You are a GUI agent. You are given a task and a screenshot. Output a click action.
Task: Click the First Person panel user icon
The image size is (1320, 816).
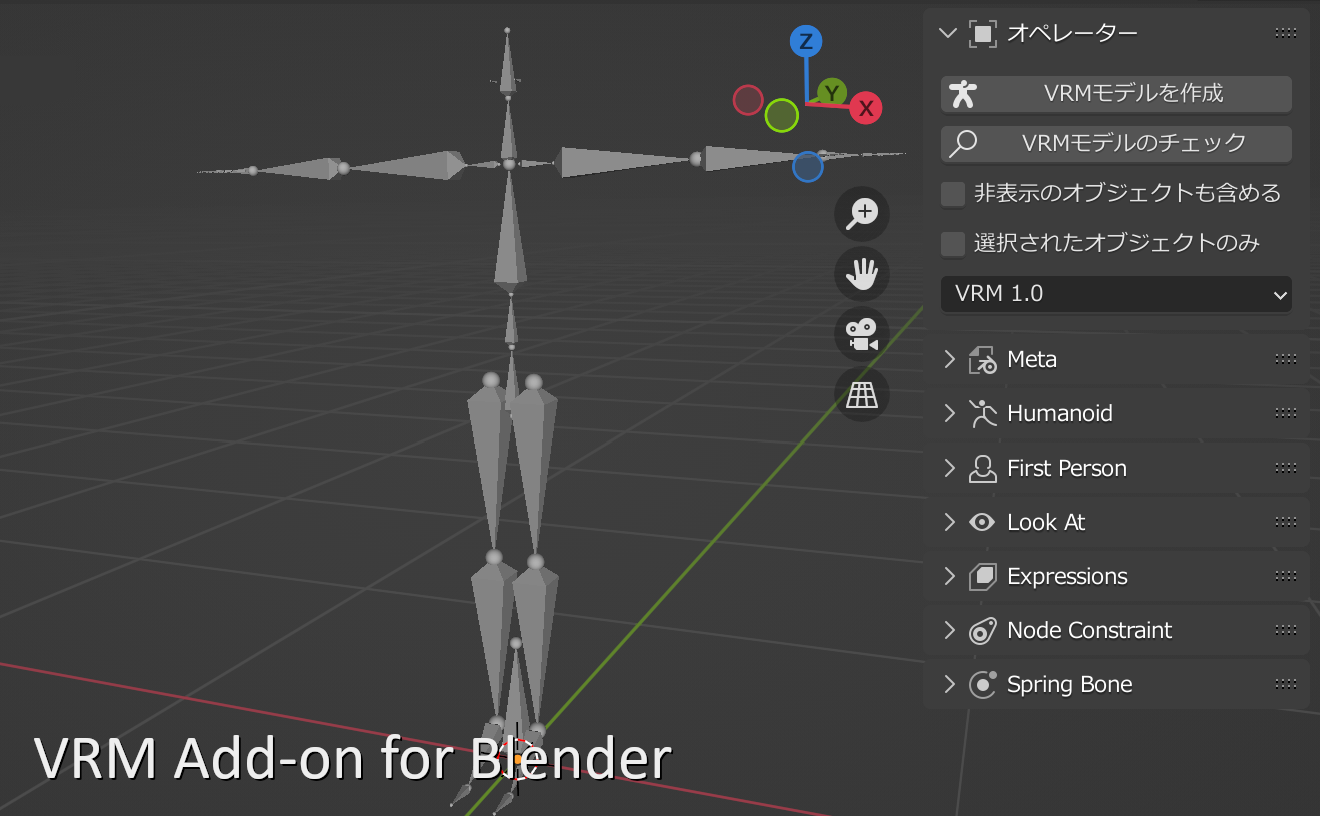click(983, 468)
